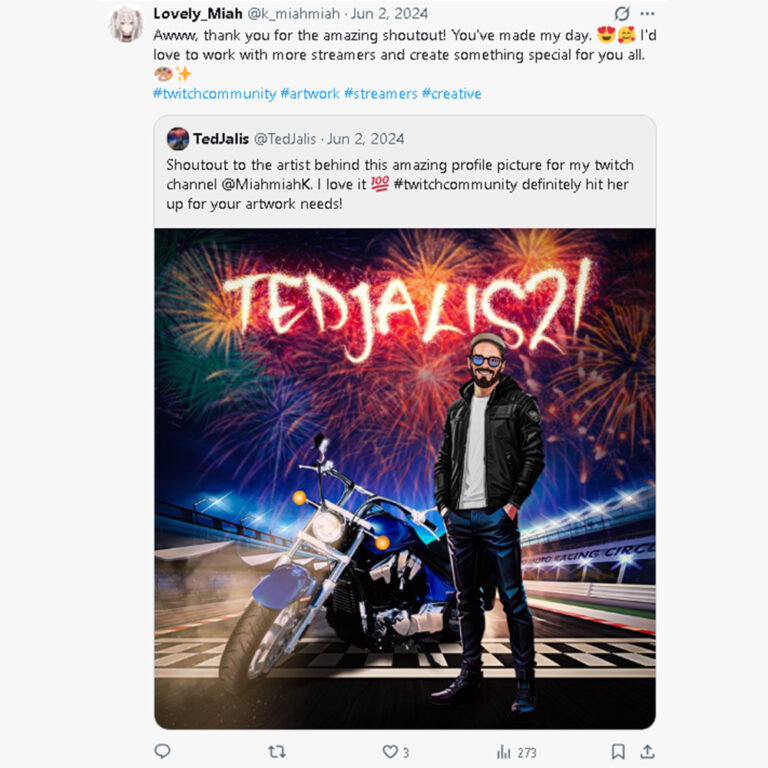
Task: Like the post via heart icon
Action: tap(390, 751)
